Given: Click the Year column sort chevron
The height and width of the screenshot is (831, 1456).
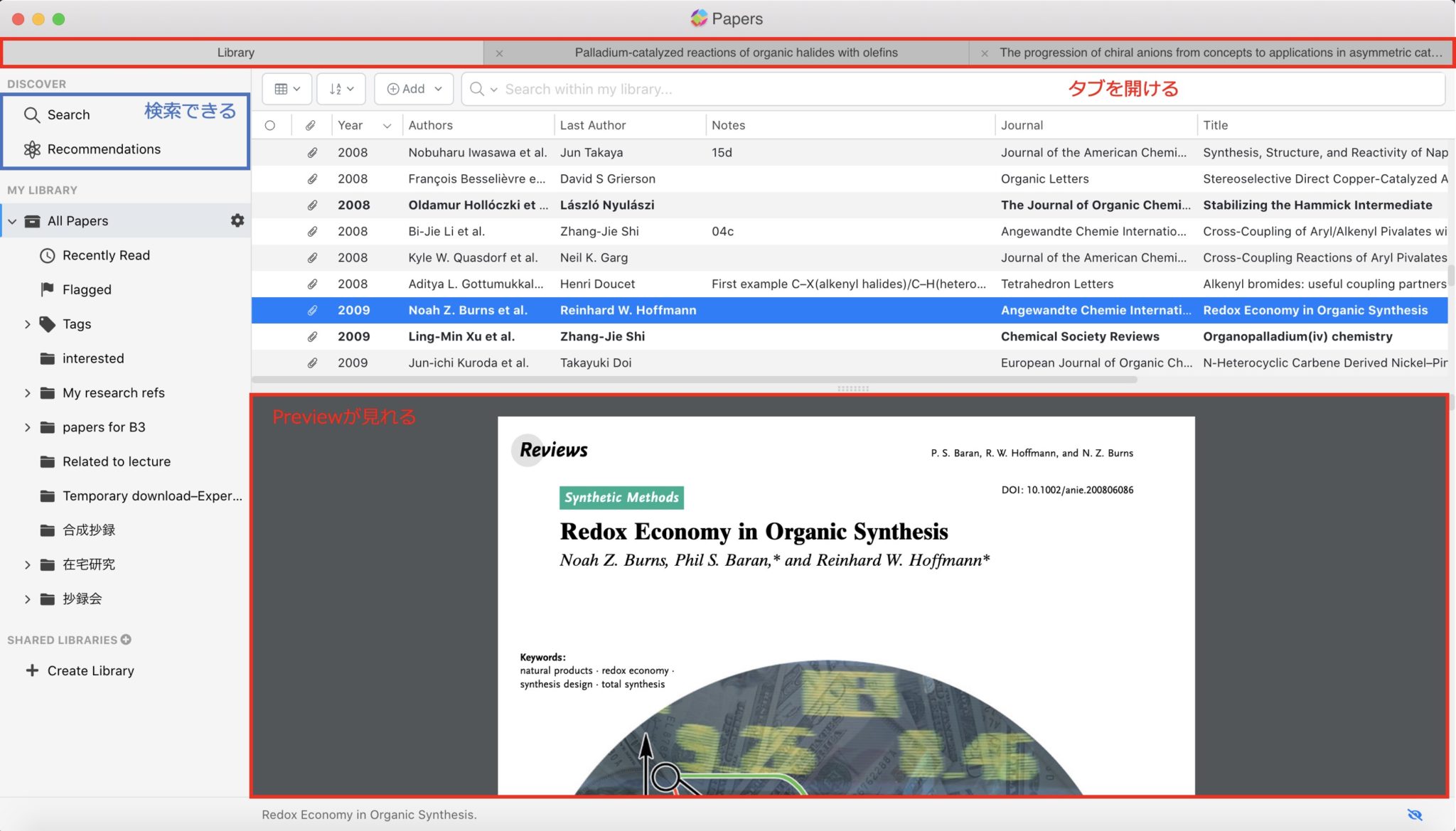Looking at the screenshot, I should tap(387, 126).
